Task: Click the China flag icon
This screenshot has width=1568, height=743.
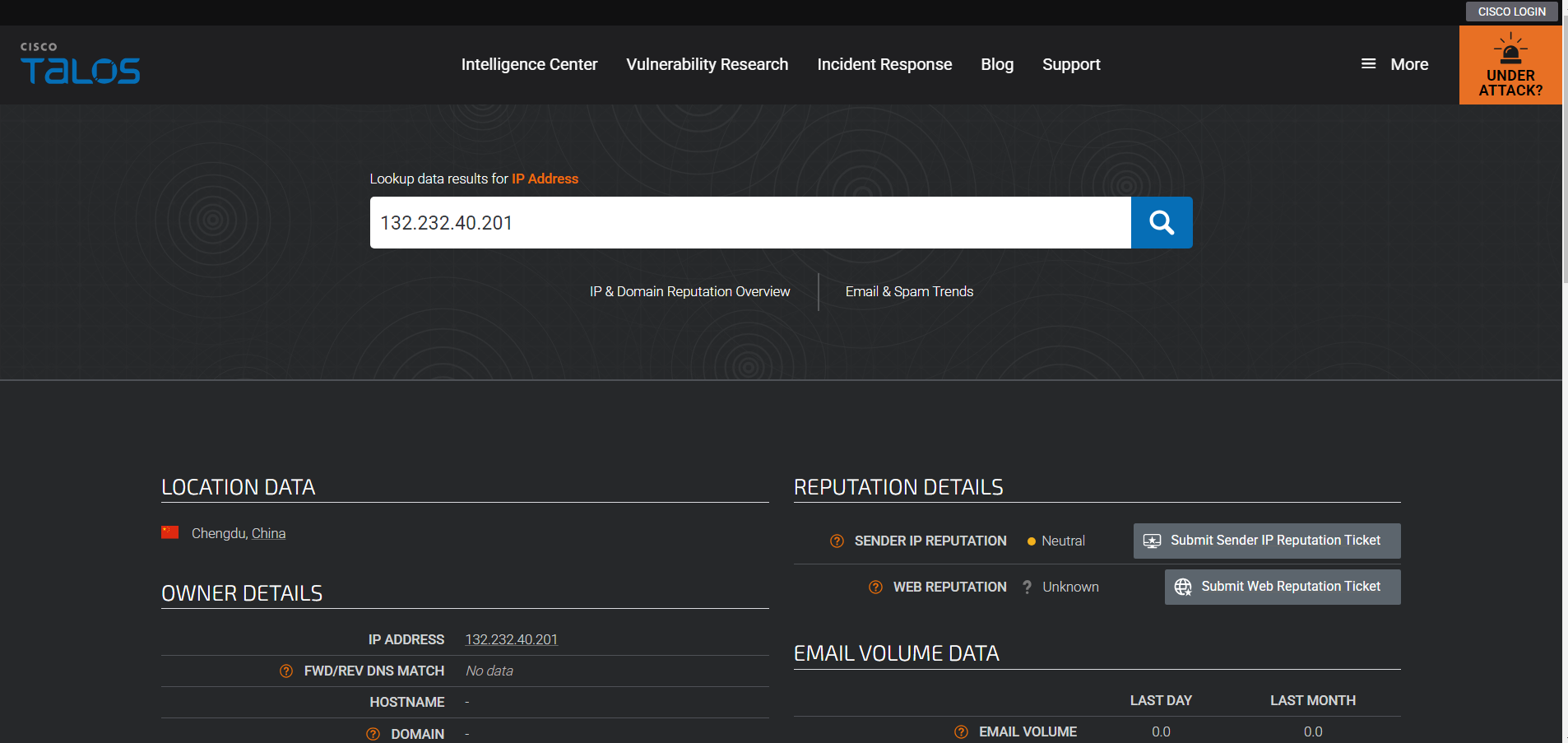Action: 170,532
